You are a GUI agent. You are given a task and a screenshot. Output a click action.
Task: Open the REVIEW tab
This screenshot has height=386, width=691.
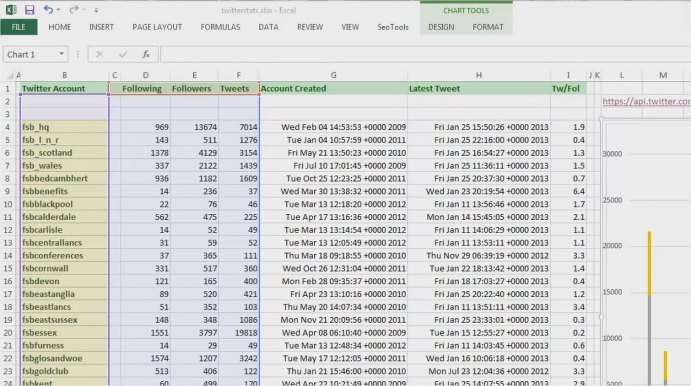pos(310,27)
